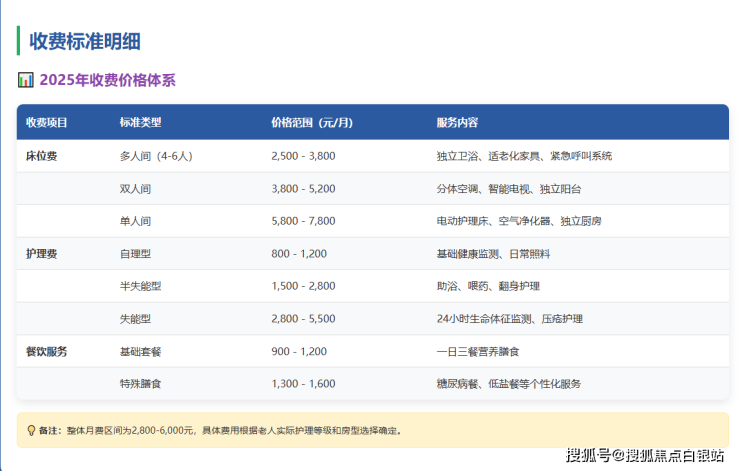
Task: Click the 收费标准明细 heading
Action: click(x=84, y=41)
